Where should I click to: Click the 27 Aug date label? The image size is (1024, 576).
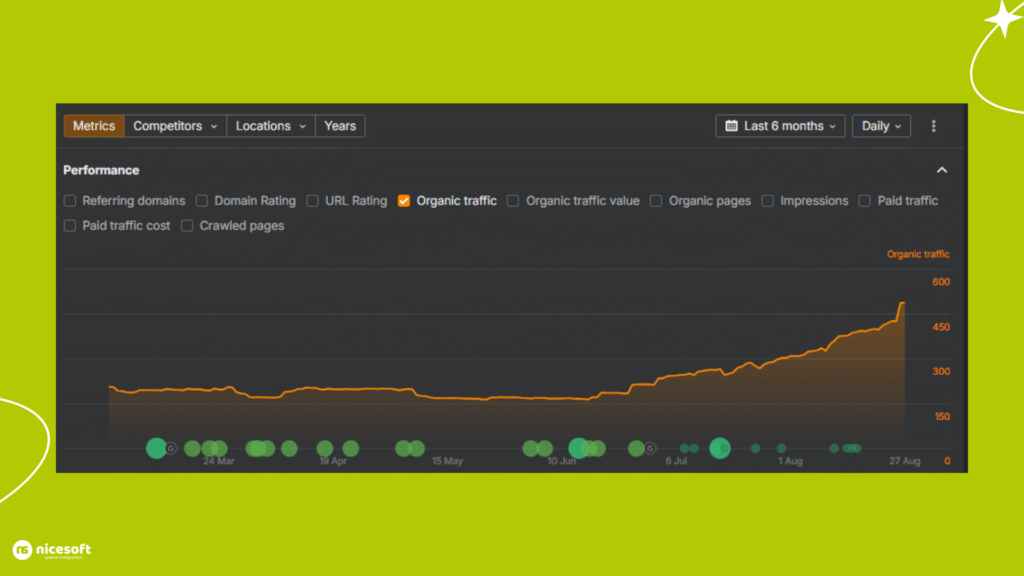pyautogui.click(x=904, y=461)
